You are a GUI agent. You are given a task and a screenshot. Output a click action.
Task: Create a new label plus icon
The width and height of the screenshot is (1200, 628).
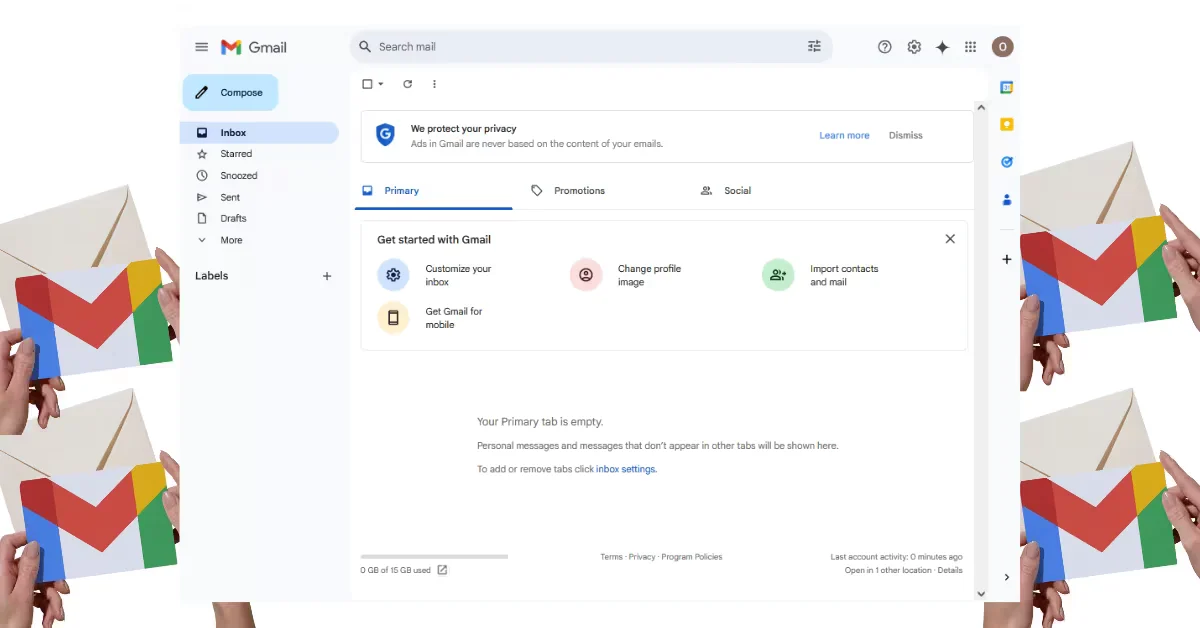pyautogui.click(x=327, y=276)
